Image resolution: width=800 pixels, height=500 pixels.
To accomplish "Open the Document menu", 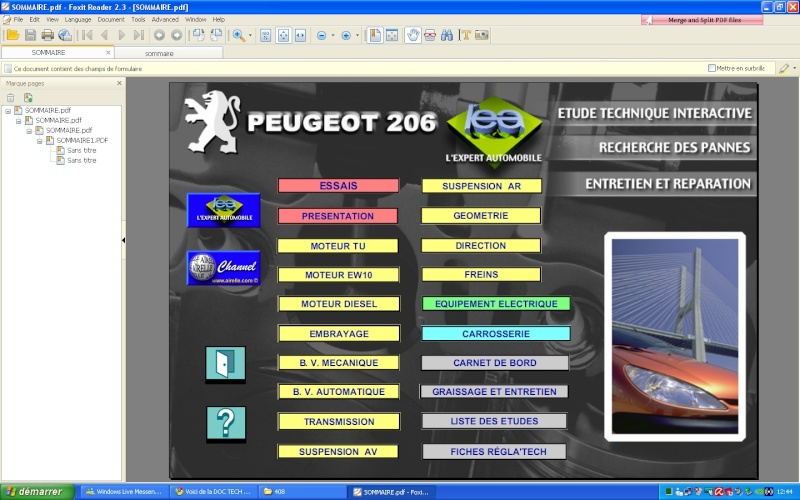I will 111,19.
